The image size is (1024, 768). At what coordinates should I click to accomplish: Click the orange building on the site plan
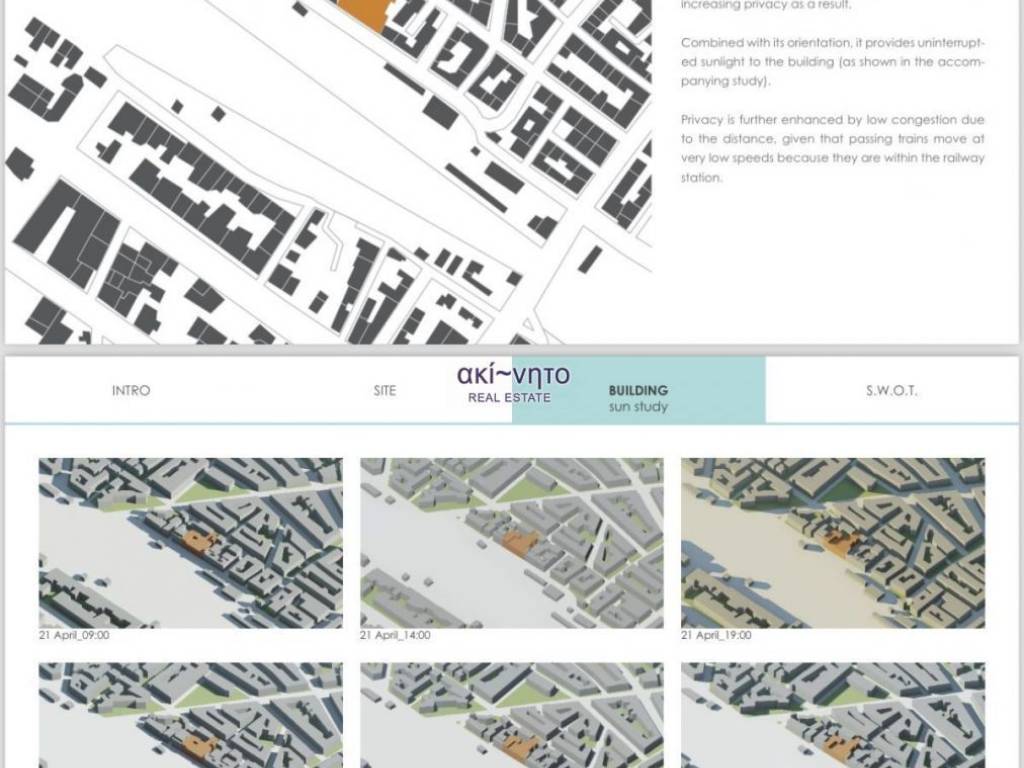pos(362,13)
